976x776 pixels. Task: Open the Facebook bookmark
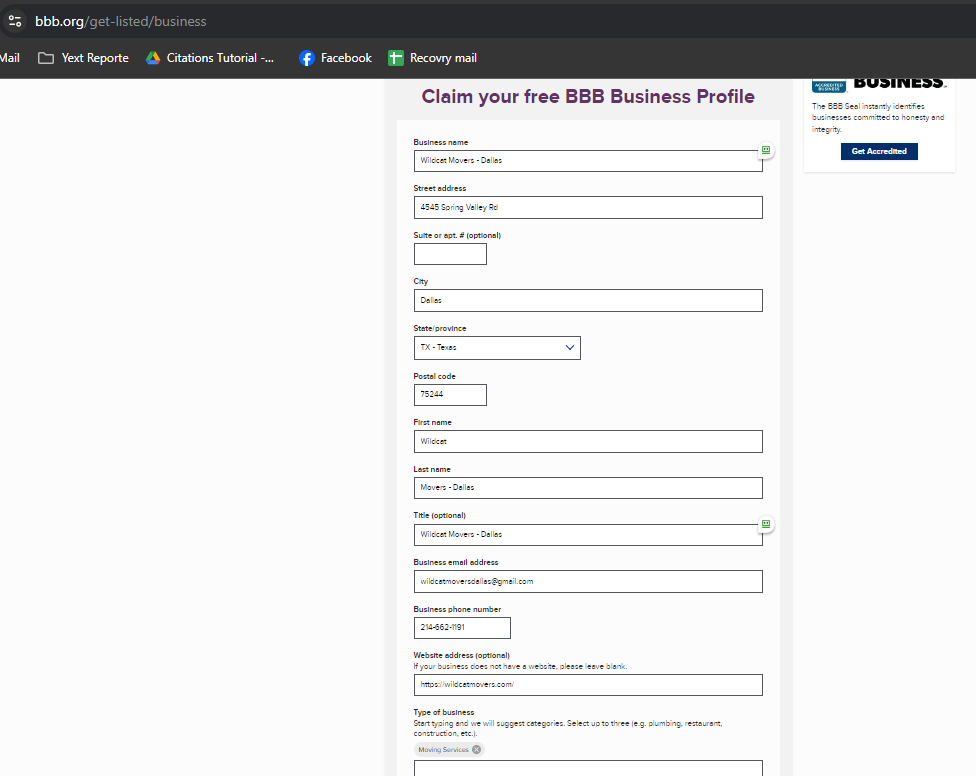click(x=335, y=58)
